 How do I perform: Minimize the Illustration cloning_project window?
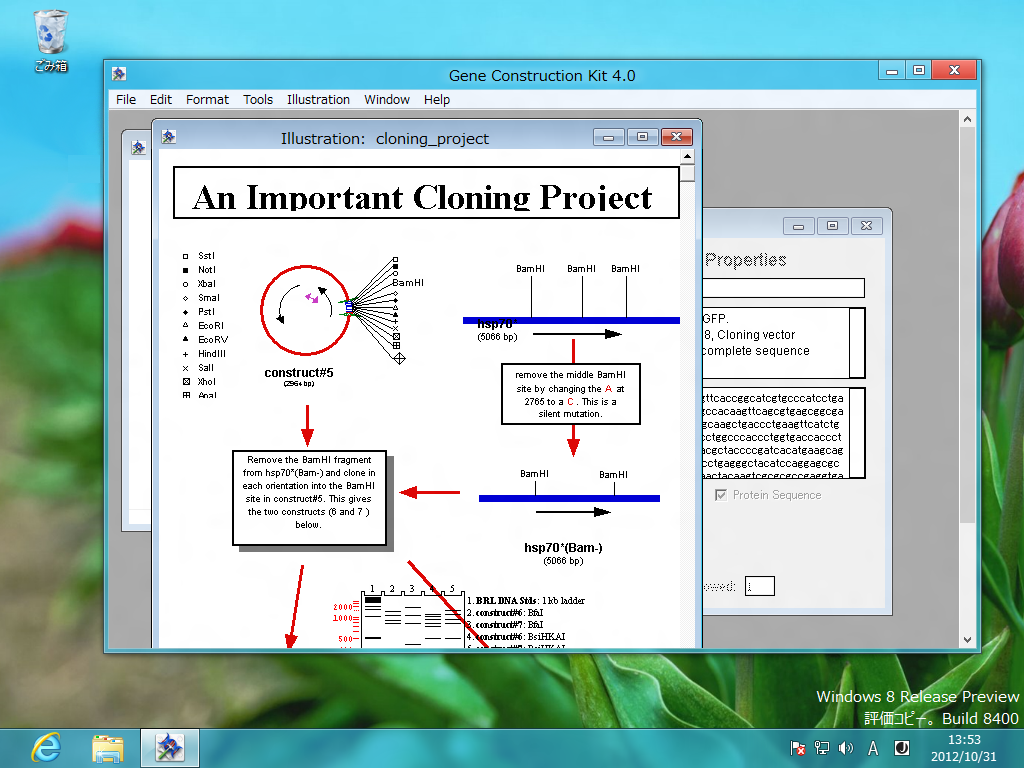coord(609,137)
